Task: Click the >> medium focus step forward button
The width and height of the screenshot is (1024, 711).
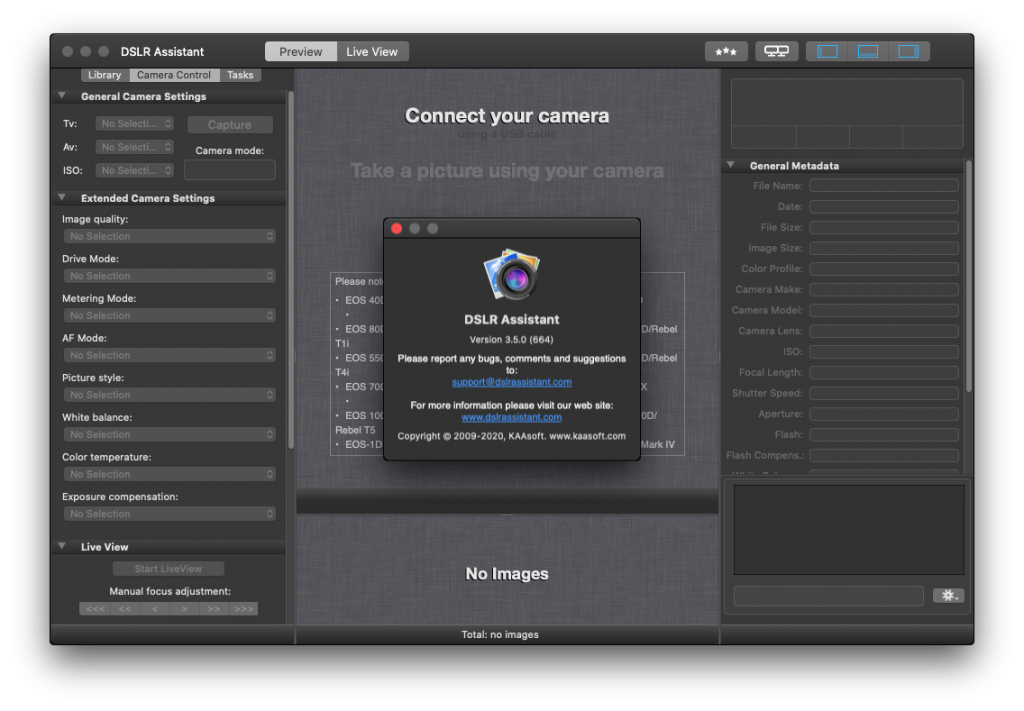Action: [x=214, y=608]
